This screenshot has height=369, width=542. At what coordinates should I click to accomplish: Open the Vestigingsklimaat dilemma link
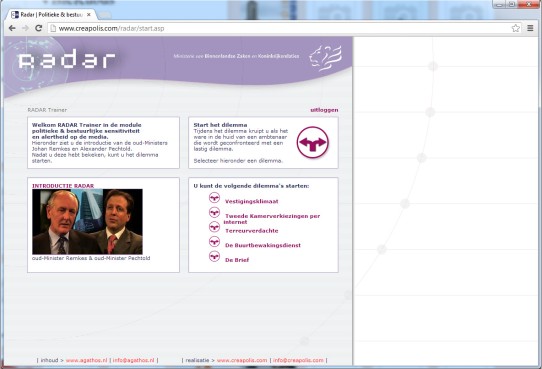coord(252,201)
